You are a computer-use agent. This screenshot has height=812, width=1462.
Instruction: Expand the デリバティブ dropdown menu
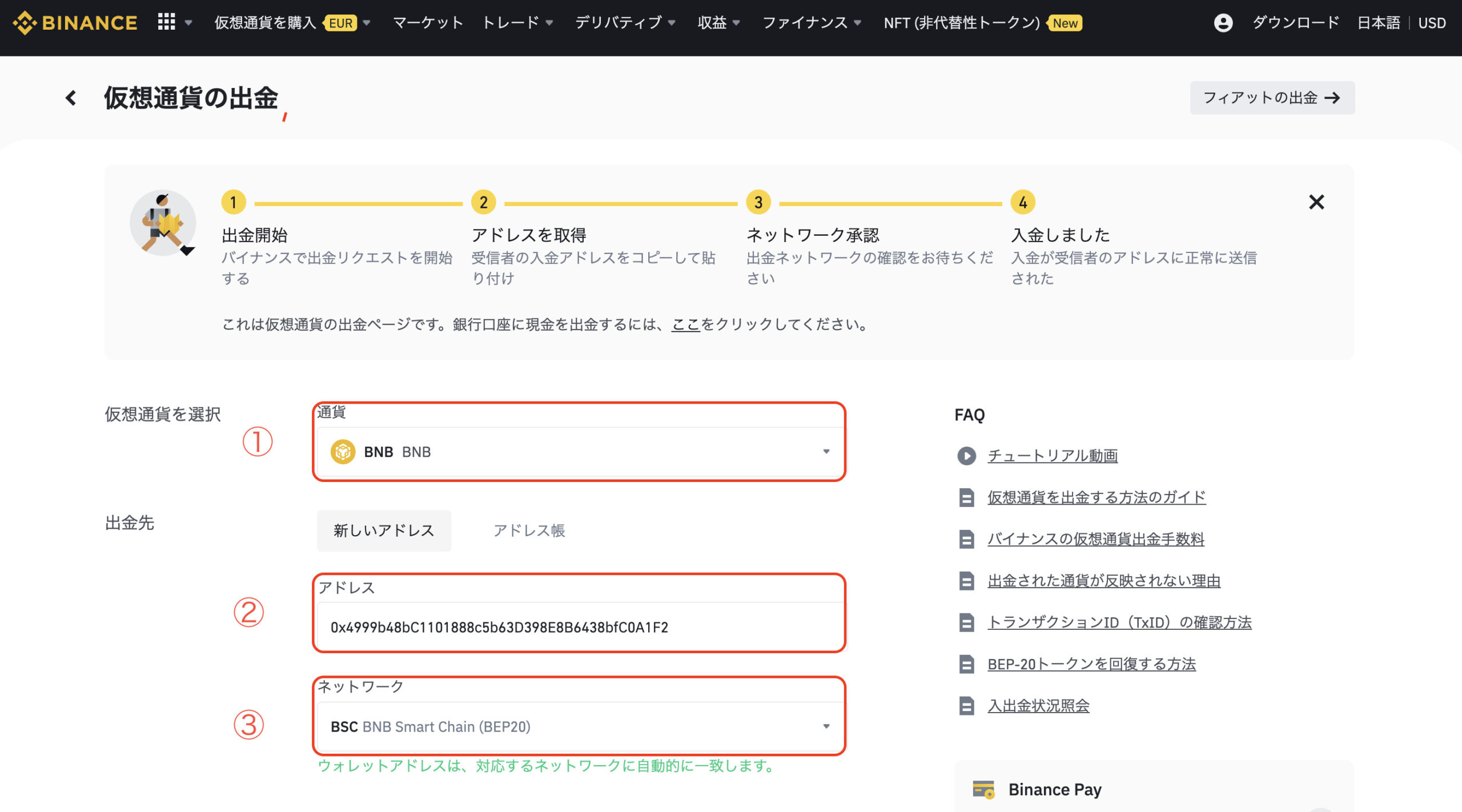[625, 23]
